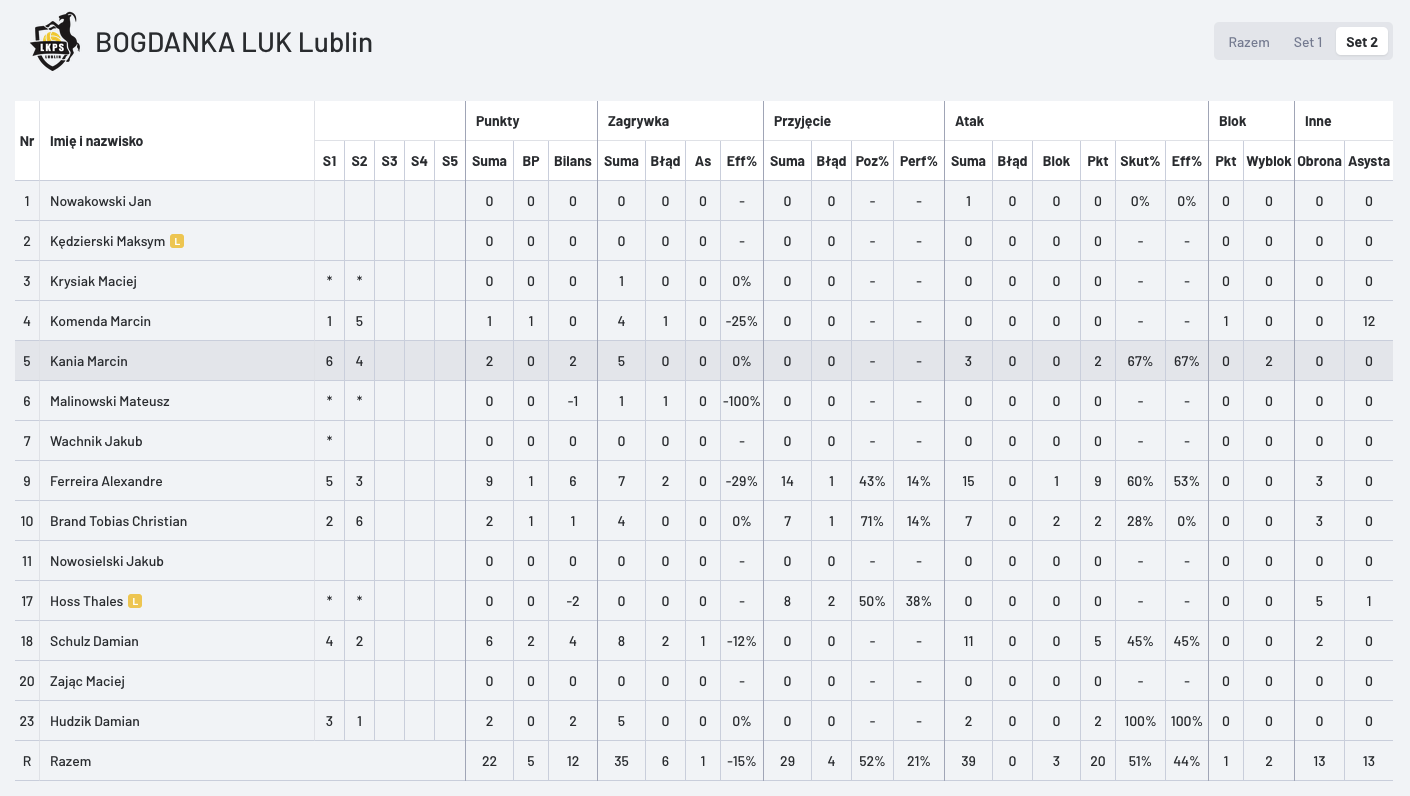Click player name Schulz Damian
Image resolution: width=1410 pixels, height=796 pixels.
pyautogui.click(x=94, y=641)
